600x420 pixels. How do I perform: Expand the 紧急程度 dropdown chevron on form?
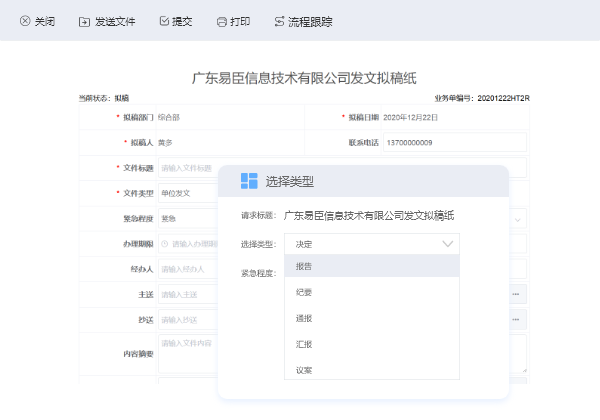tap(518, 218)
